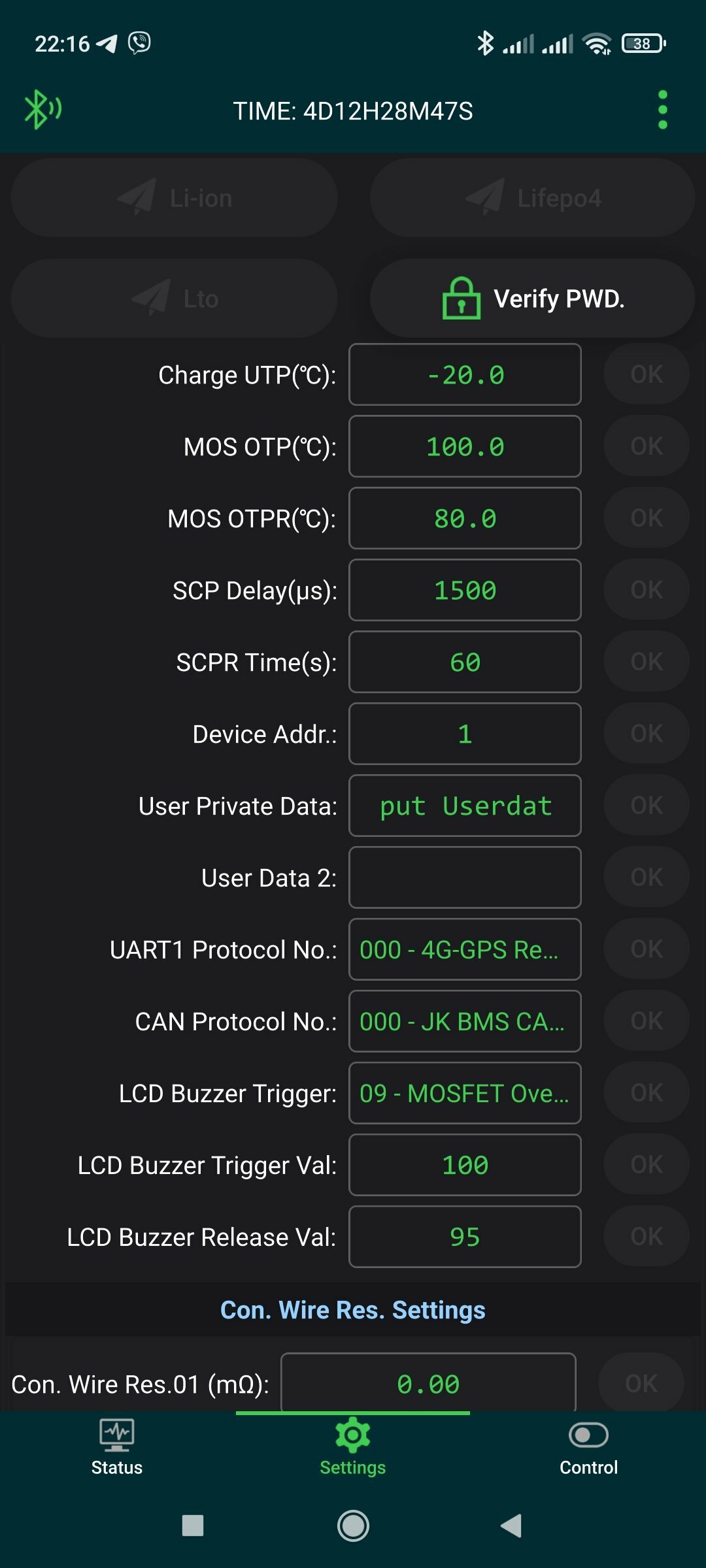Select the Li-ion battery preset button

pos(175,198)
